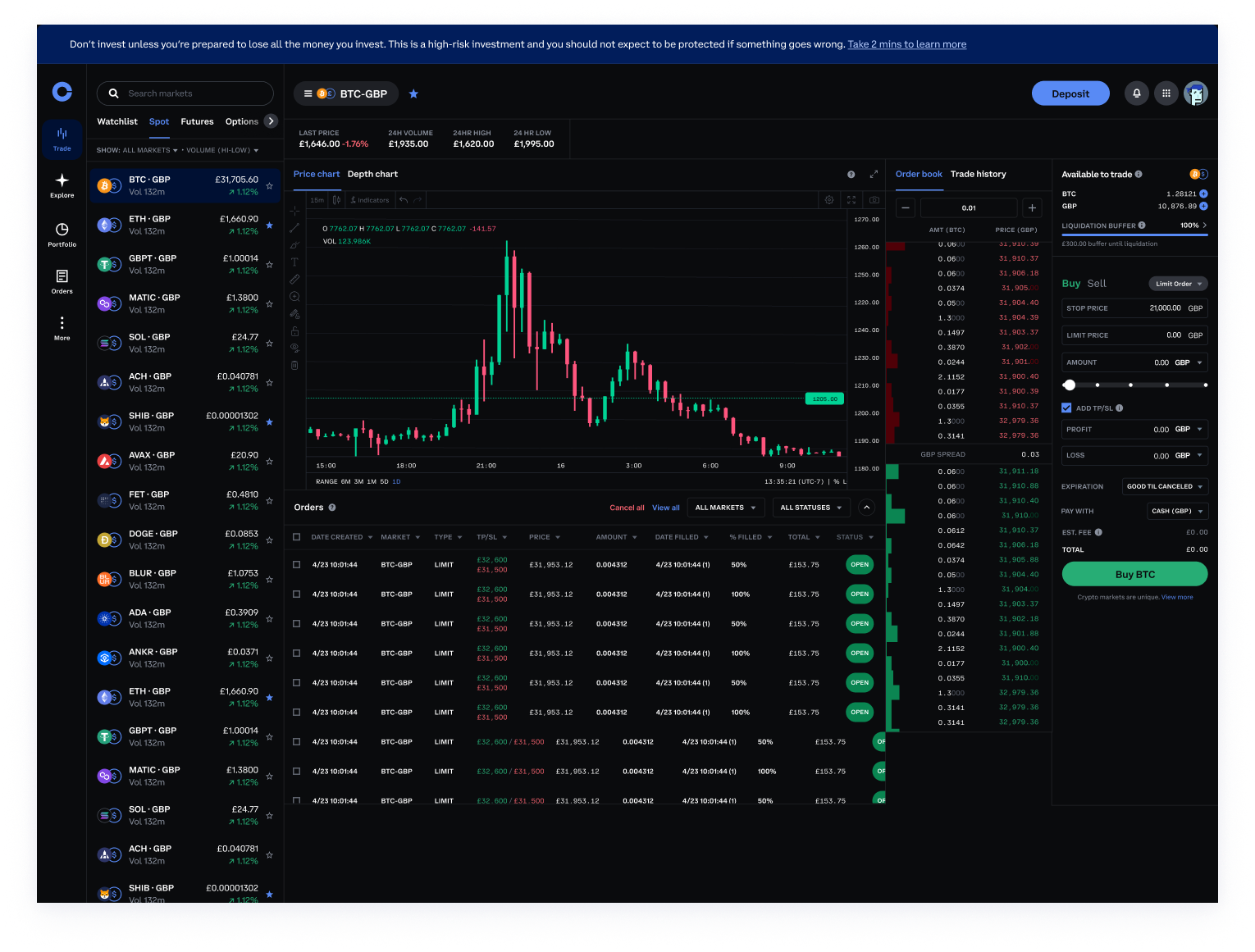Uncheck the Add TP/SL checkbox
The height and width of the screenshot is (952, 1255).
1066,408
